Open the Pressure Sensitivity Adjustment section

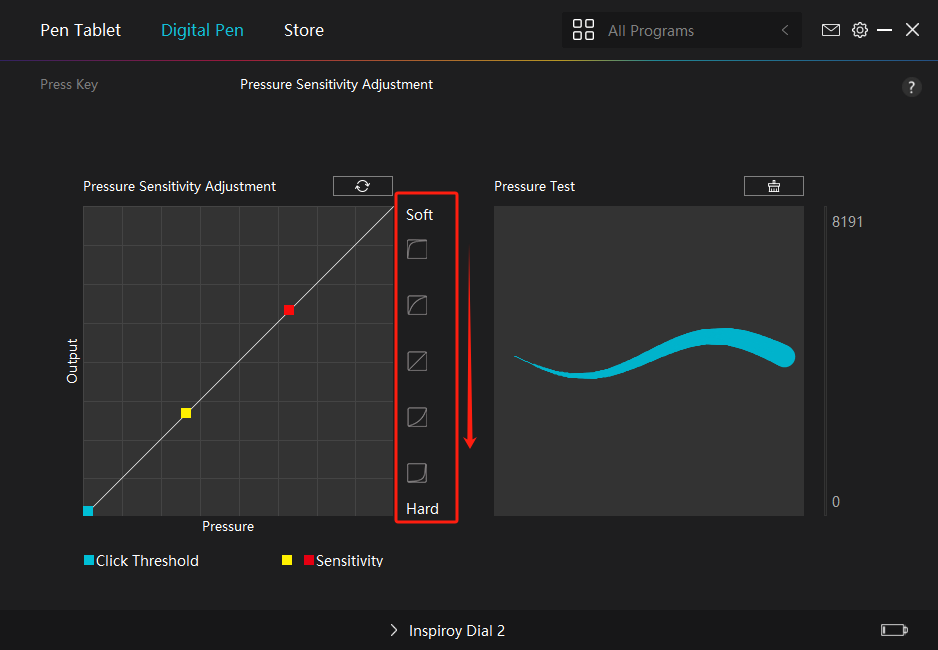point(336,85)
